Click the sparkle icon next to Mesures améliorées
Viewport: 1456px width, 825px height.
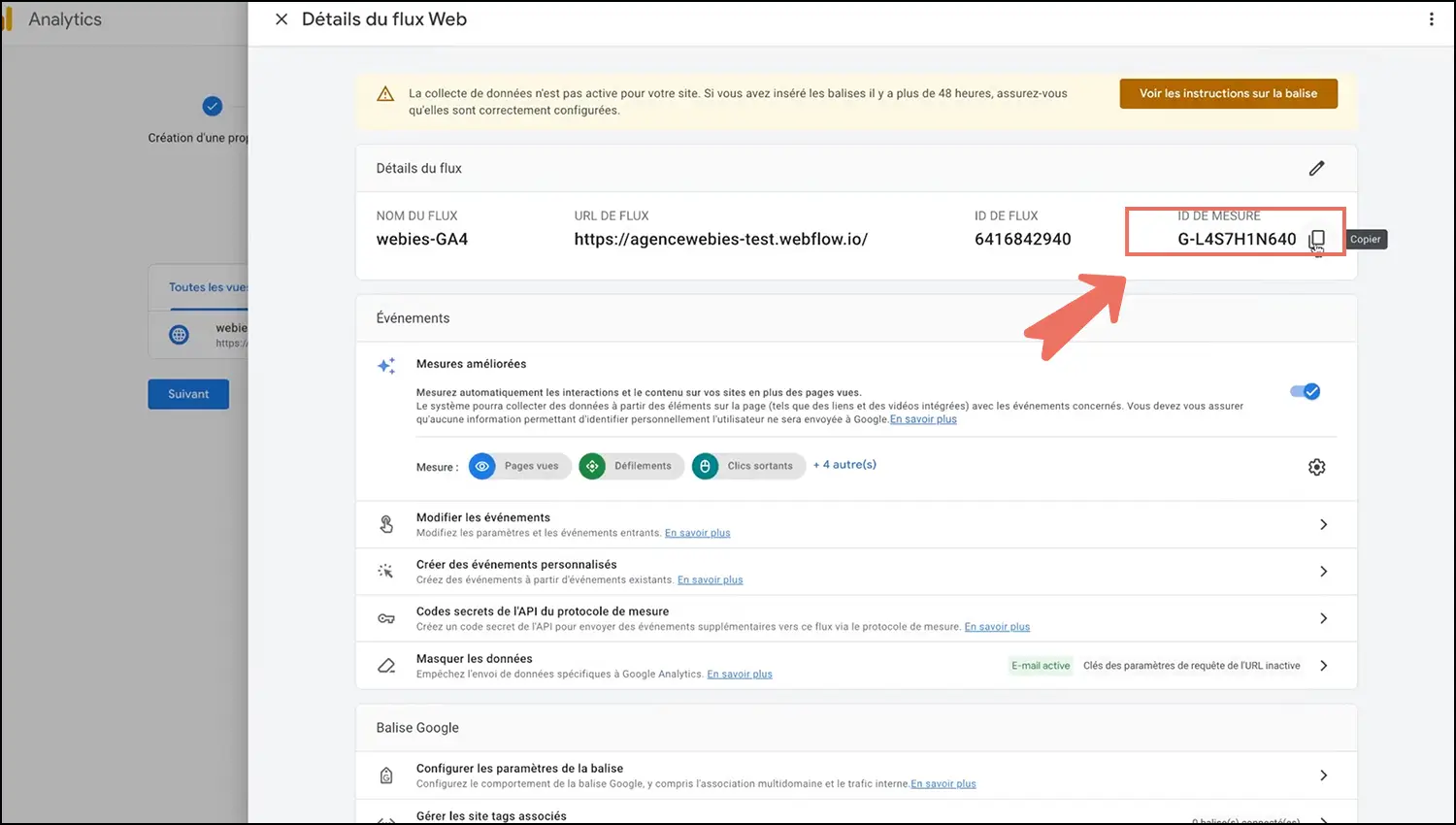(386, 365)
